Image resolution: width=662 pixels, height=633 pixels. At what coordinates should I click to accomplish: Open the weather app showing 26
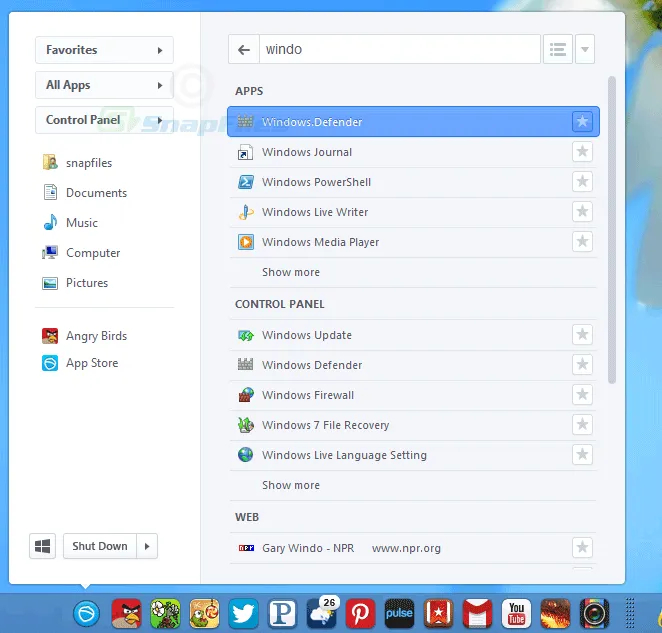point(322,613)
